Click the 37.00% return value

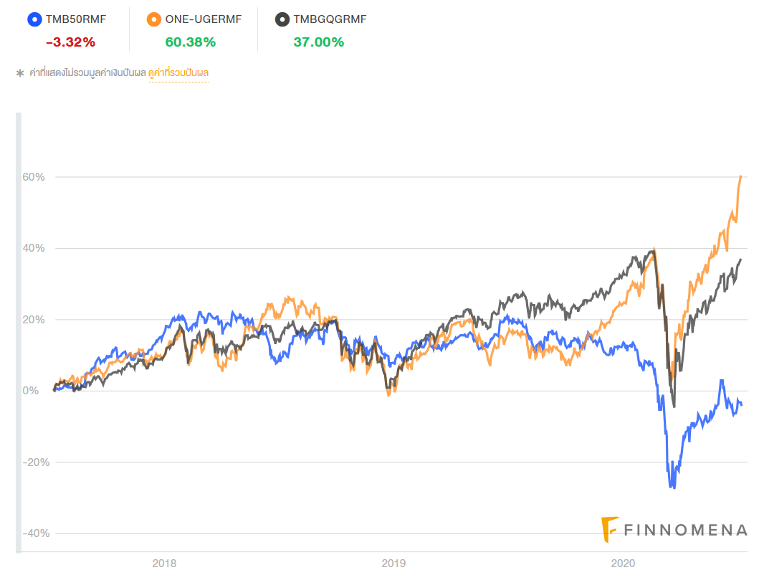pyautogui.click(x=318, y=42)
